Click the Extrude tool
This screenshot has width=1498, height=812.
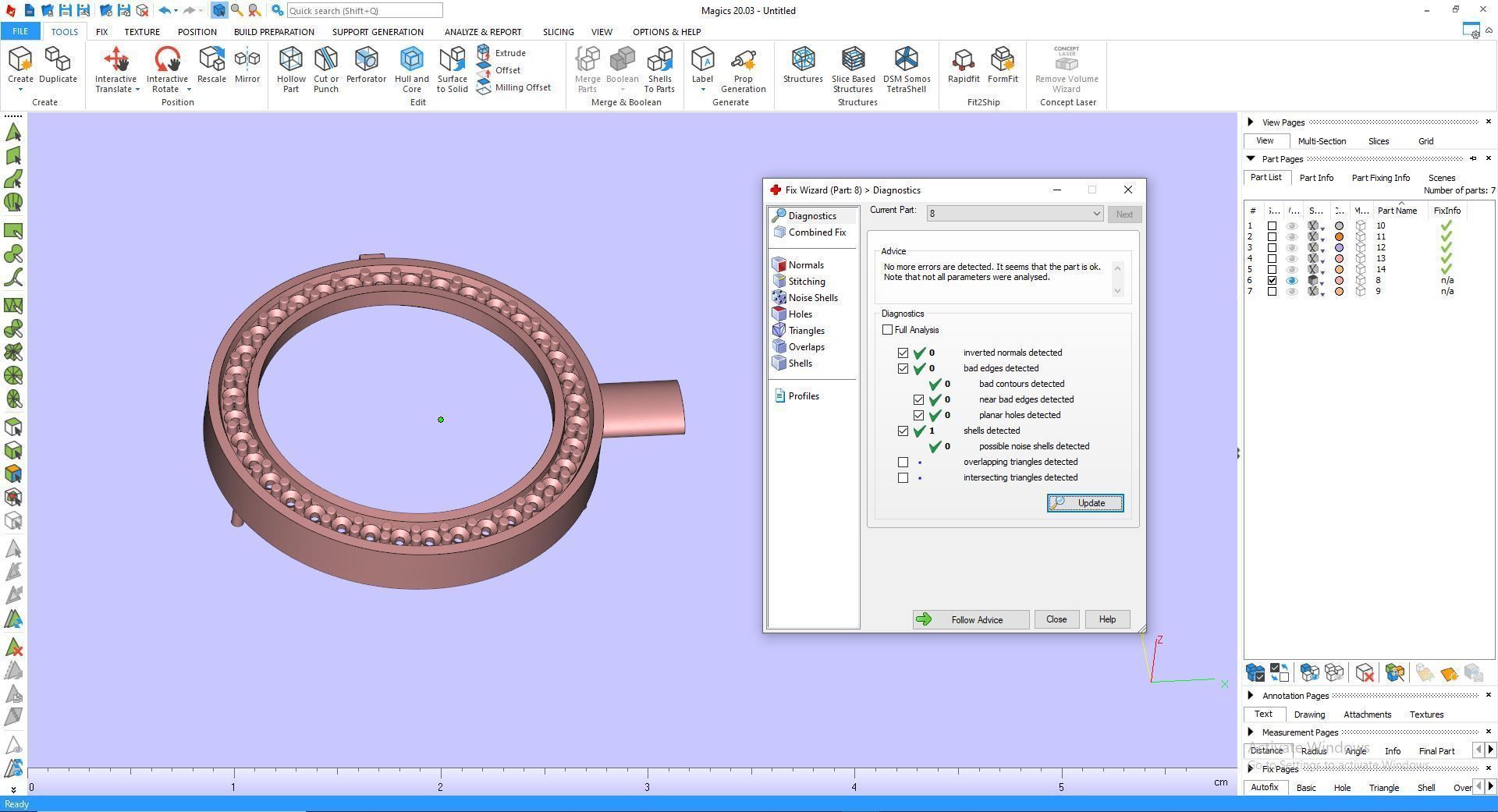pyautogui.click(x=502, y=53)
